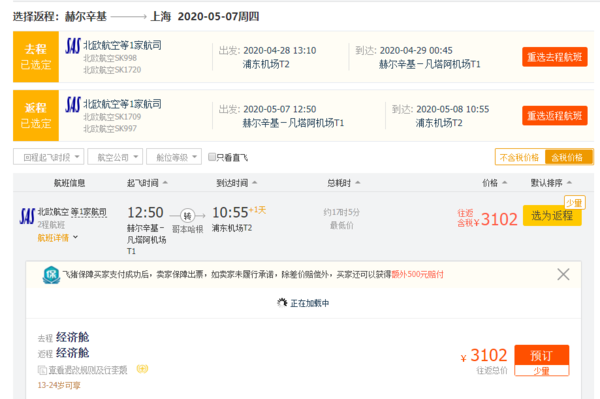Sort by 默认排序
This screenshot has width=600, height=399.
coord(551,183)
